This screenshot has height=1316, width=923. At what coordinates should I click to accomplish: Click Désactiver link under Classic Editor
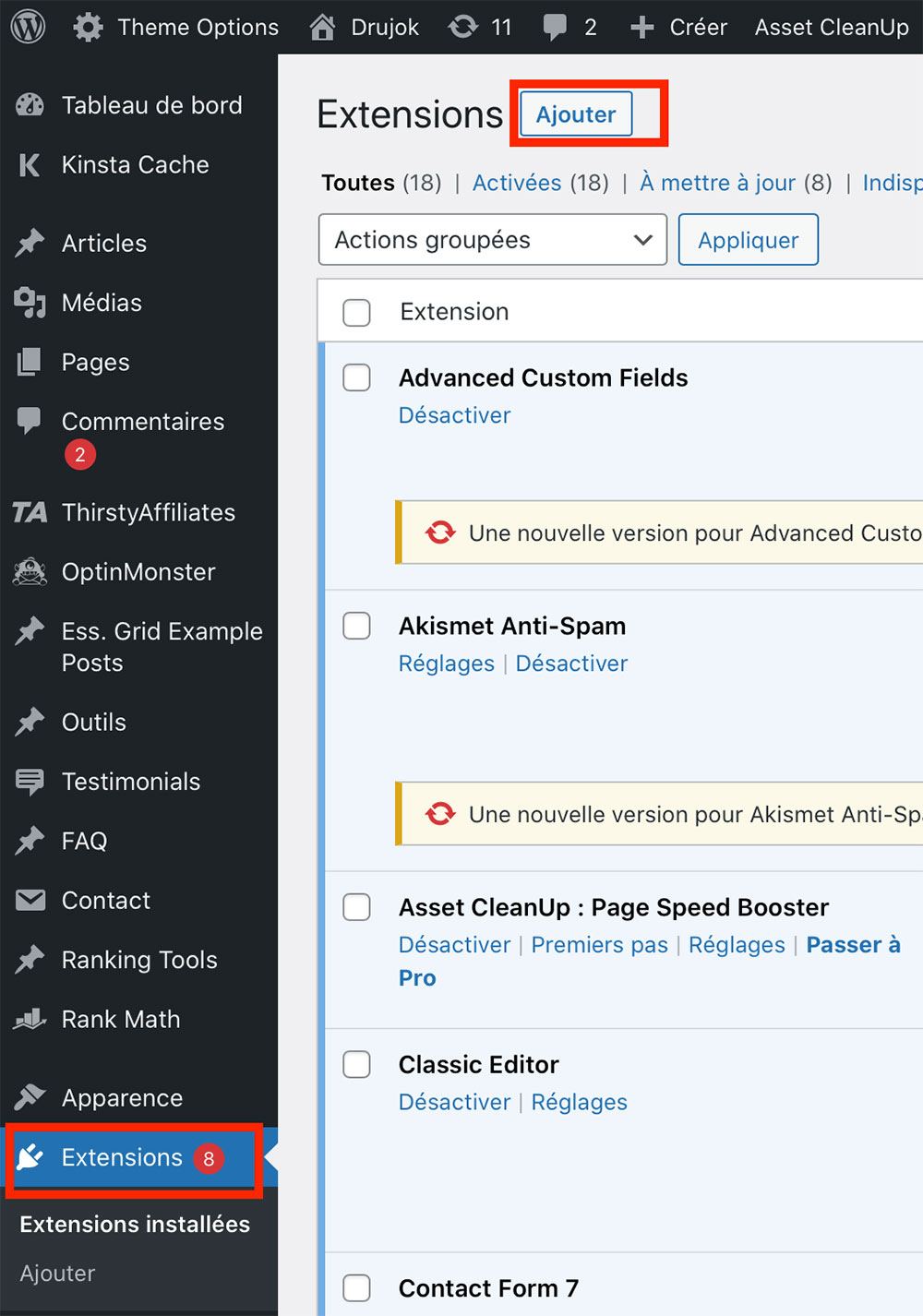454,1102
